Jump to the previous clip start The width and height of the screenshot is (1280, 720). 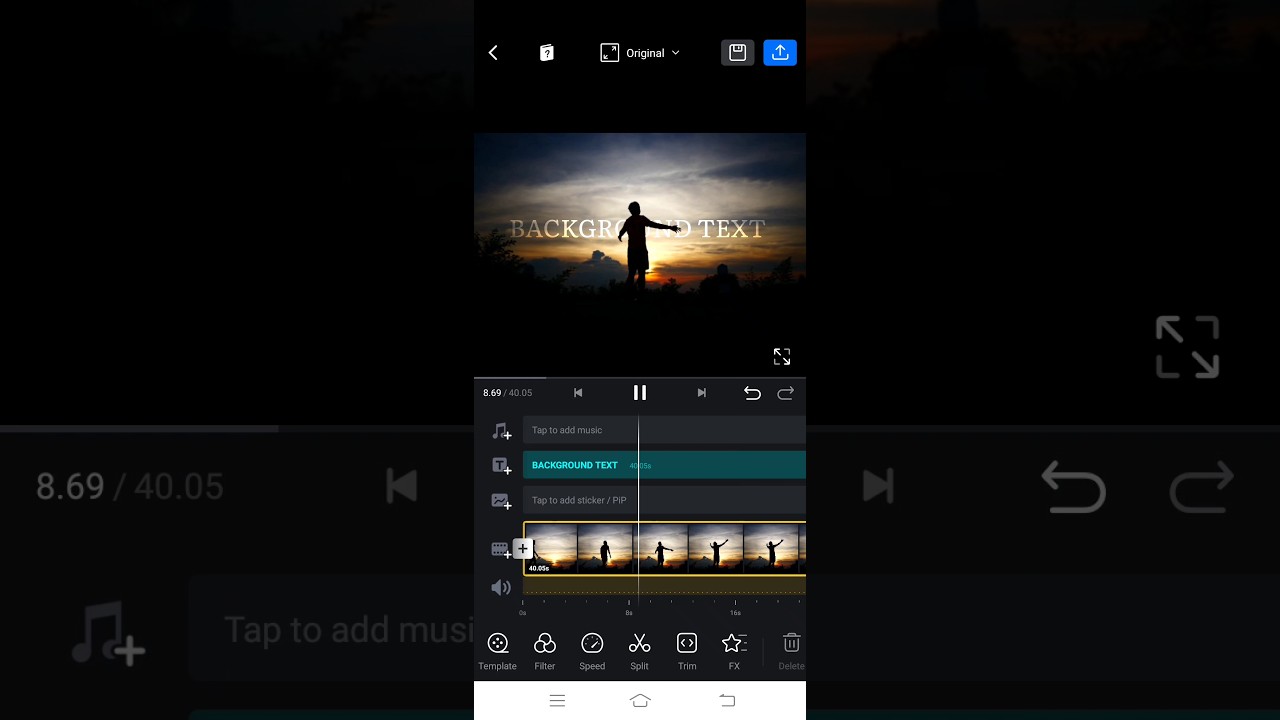click(578, 393)
